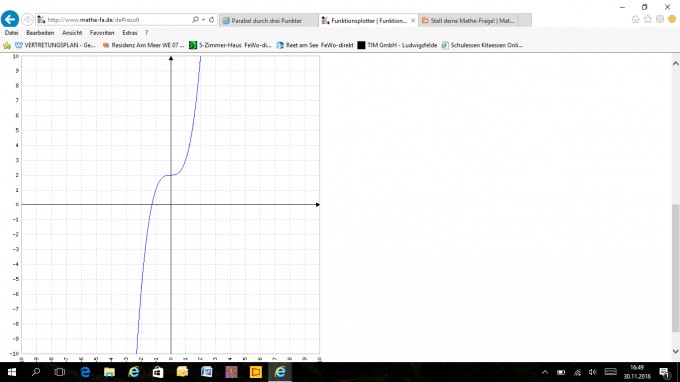Open Favorites star at top right

tap(647, 19)
